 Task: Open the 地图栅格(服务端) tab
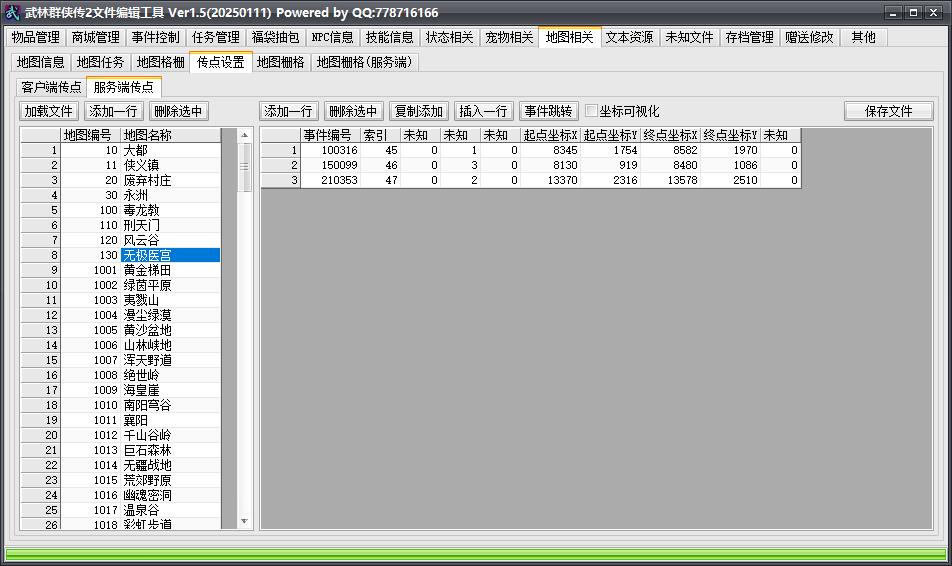point(364,63)
